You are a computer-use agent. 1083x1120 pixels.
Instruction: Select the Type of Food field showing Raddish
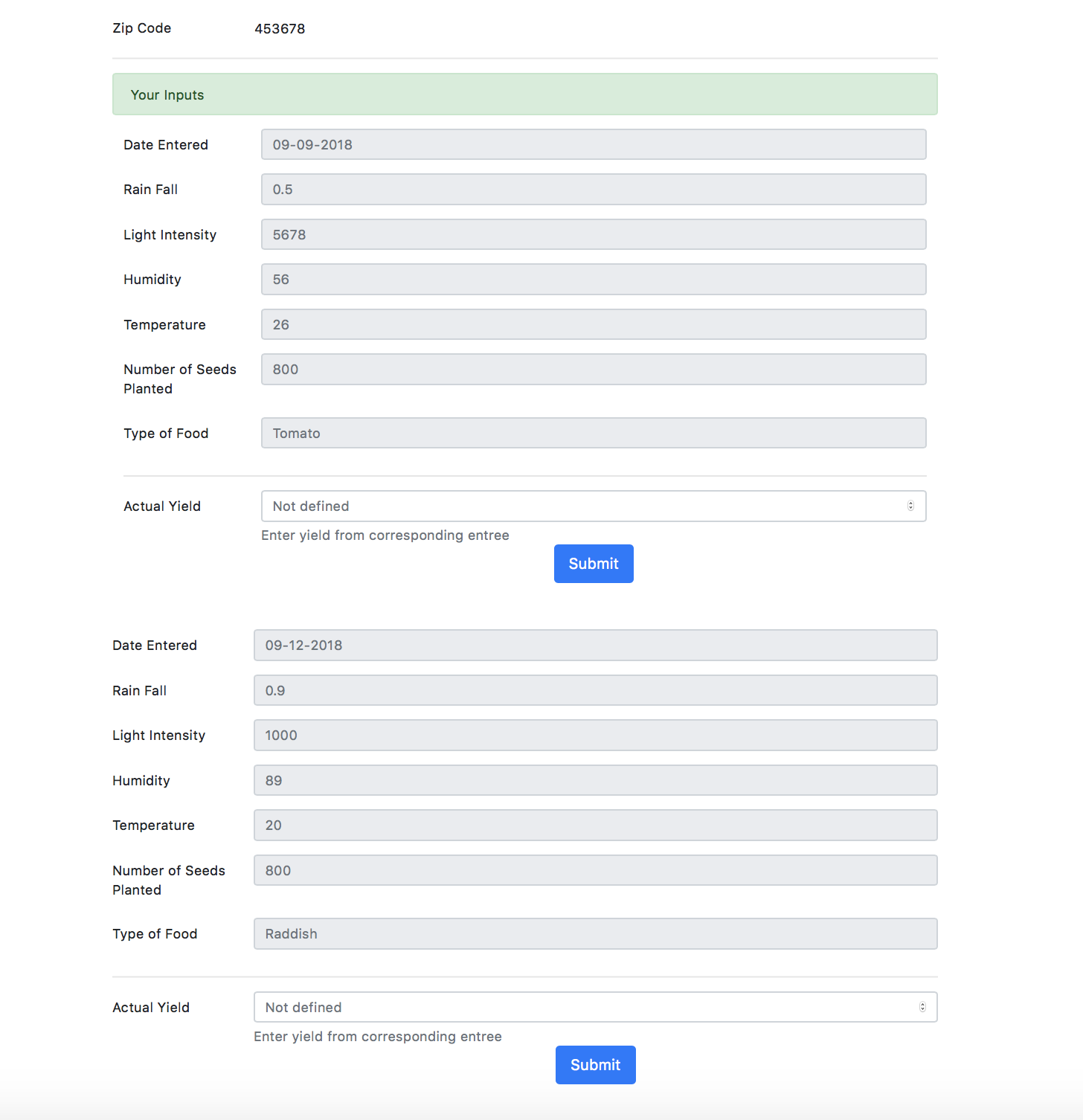pyautogui.click(x=595, y=934)
